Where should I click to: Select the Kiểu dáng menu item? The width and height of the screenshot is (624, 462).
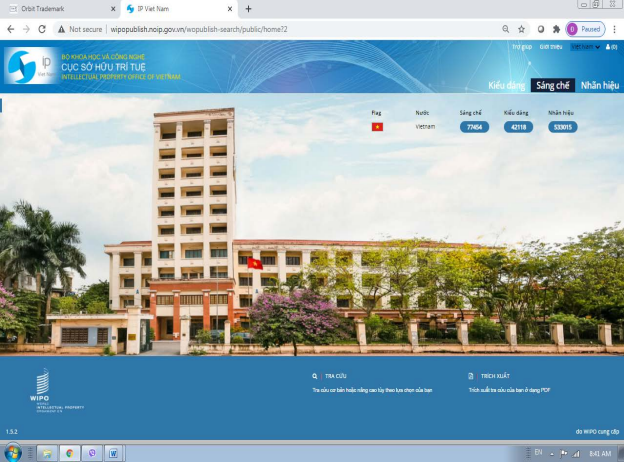point(507,85)
